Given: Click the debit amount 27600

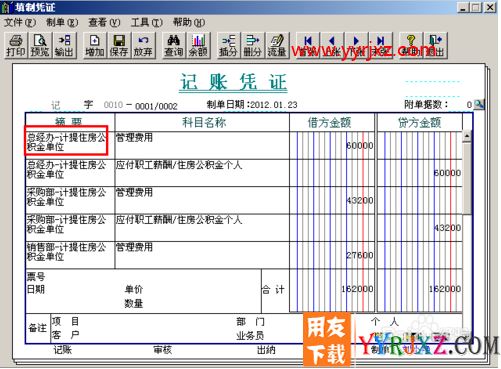Looking at the screenshot, I should 359,255.
